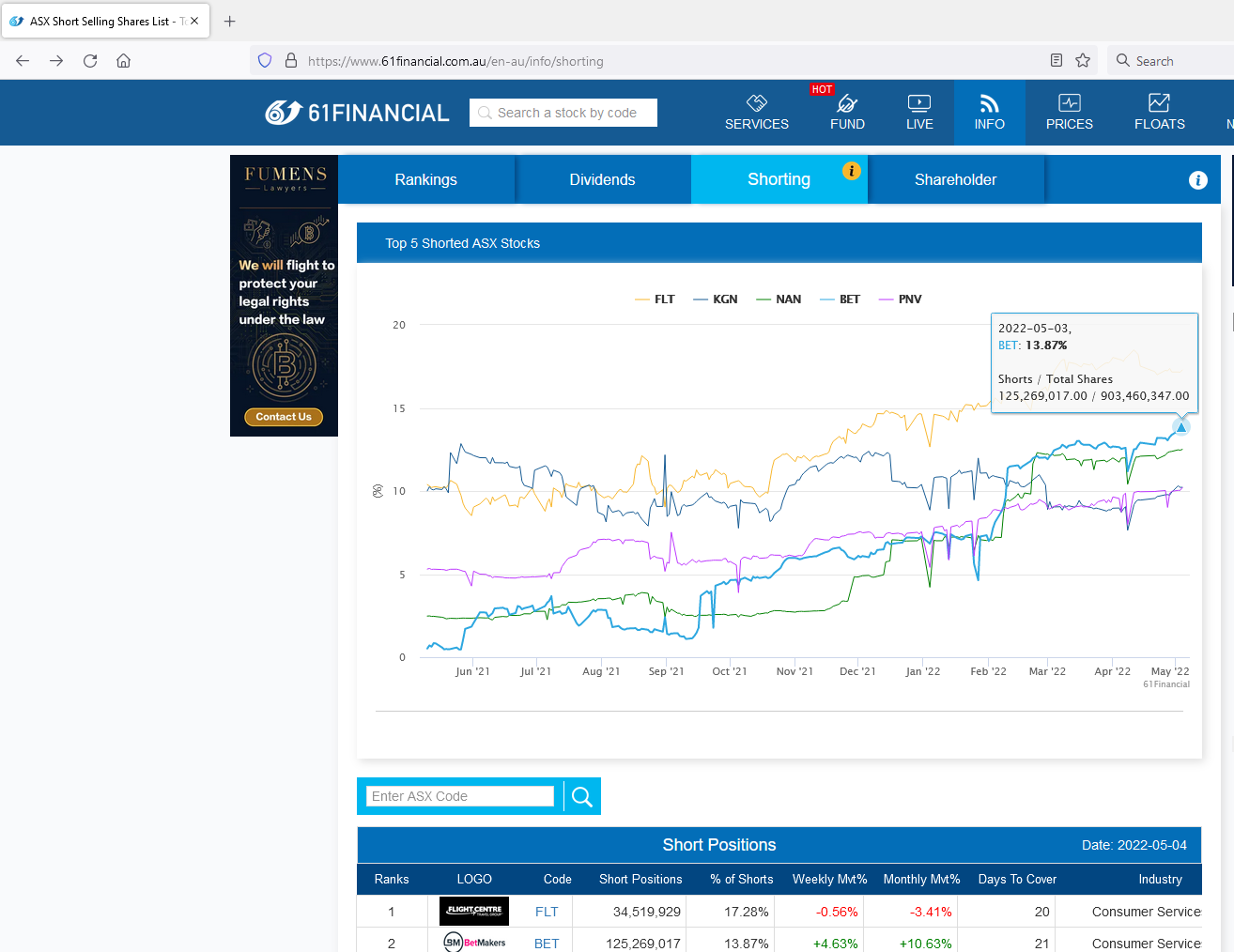The height and width of the screenshot is (952, 1234).
Task: Click the ASX code search magnifier button
Action: (x=582, y=796)
